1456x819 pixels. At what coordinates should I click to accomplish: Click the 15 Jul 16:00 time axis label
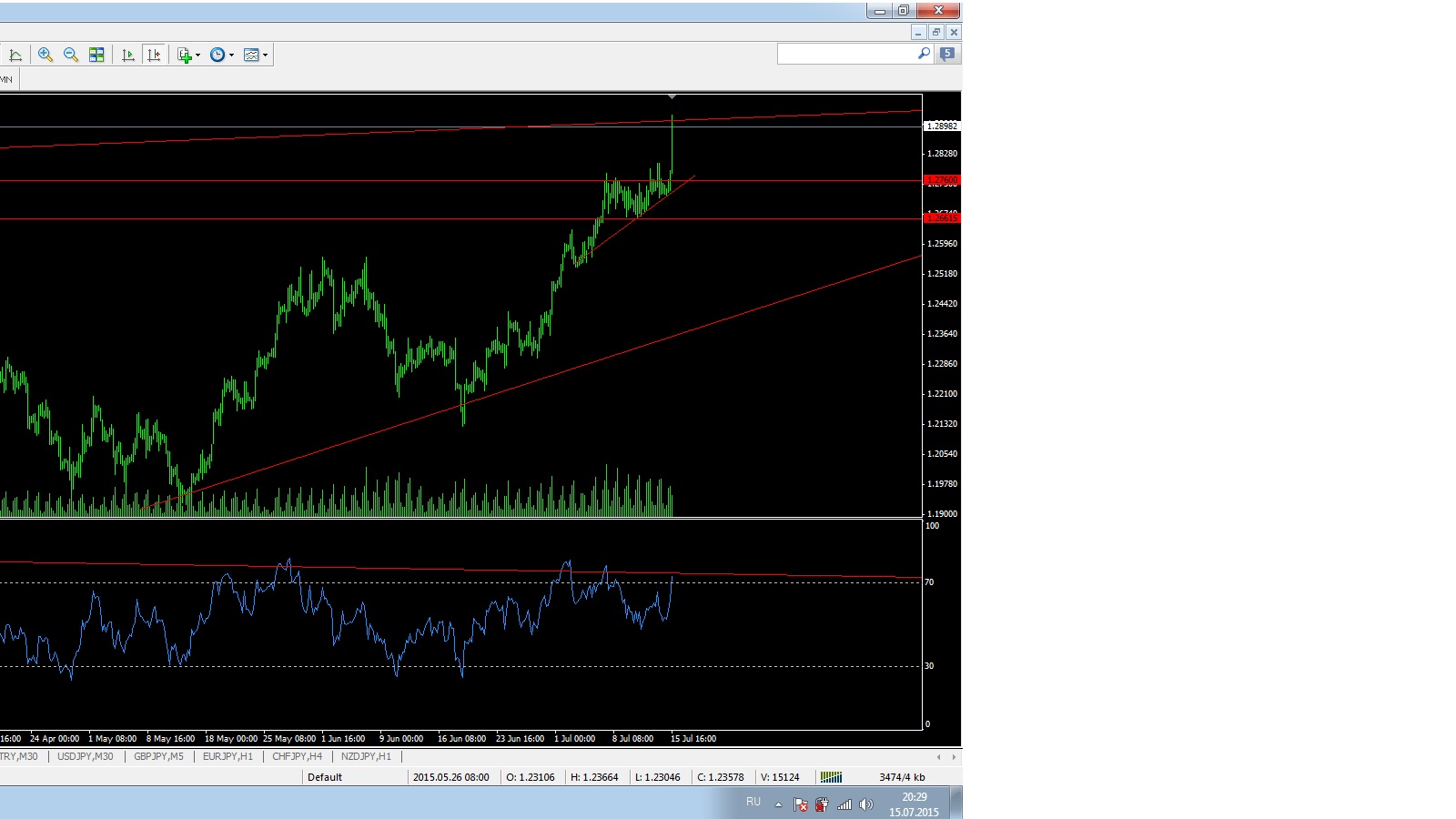click(693, 739)
